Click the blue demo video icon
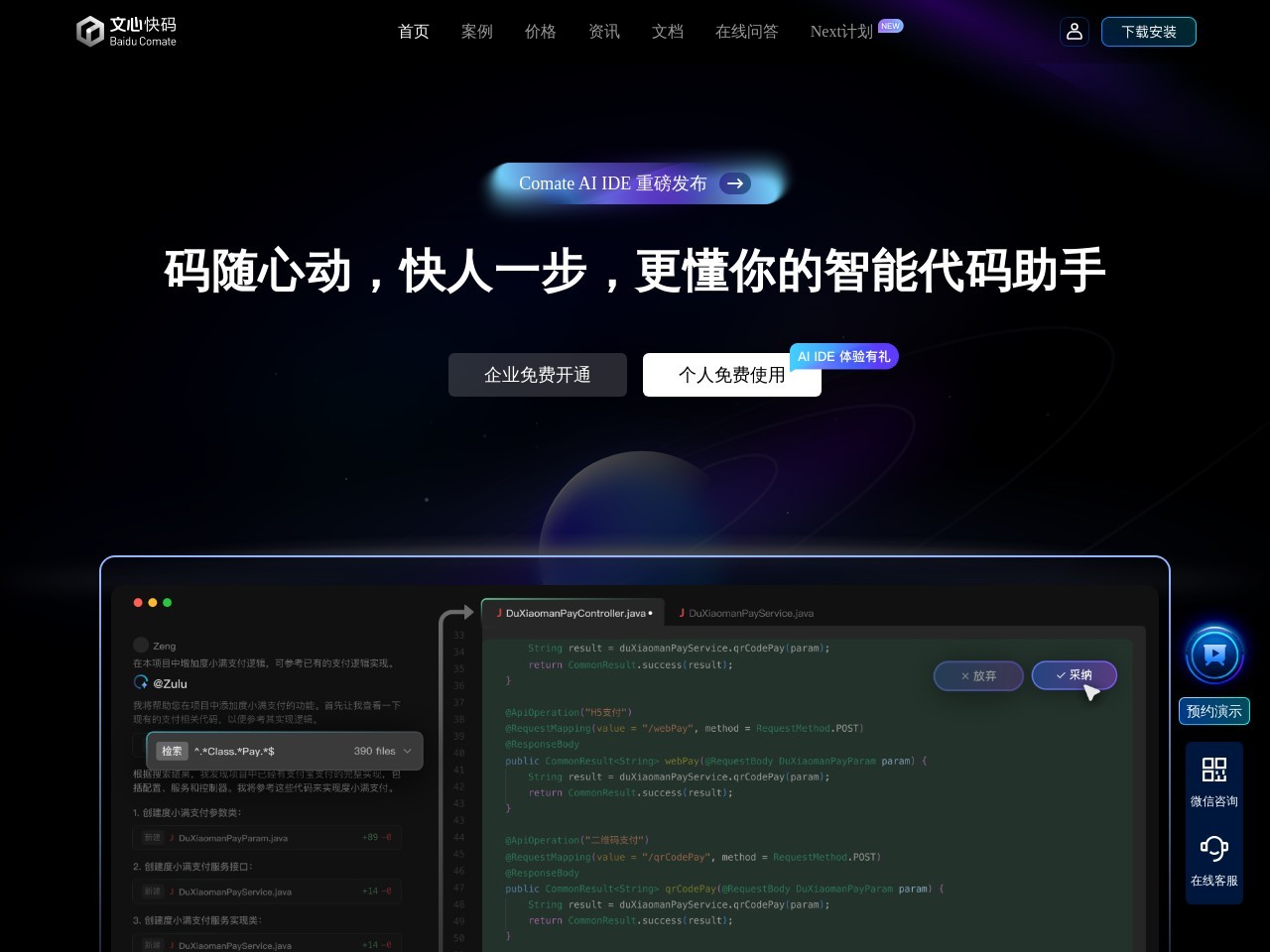 click(x=1214, y=654)
